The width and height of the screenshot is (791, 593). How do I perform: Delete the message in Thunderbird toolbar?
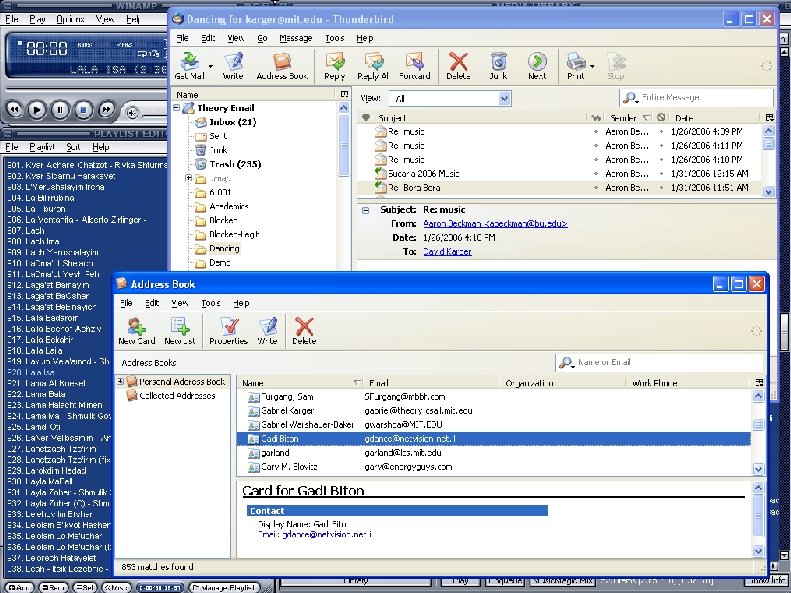[458, 66]
